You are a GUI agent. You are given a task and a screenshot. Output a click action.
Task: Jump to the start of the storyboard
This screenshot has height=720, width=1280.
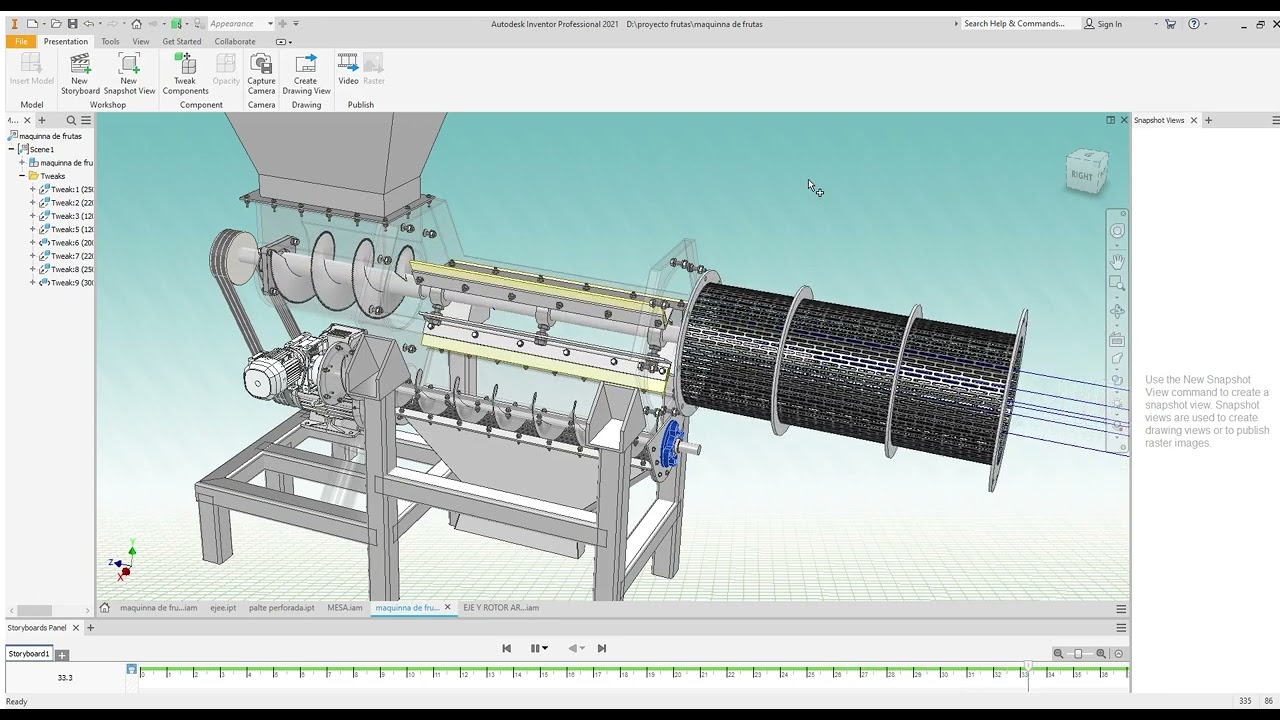click(507, 648)
